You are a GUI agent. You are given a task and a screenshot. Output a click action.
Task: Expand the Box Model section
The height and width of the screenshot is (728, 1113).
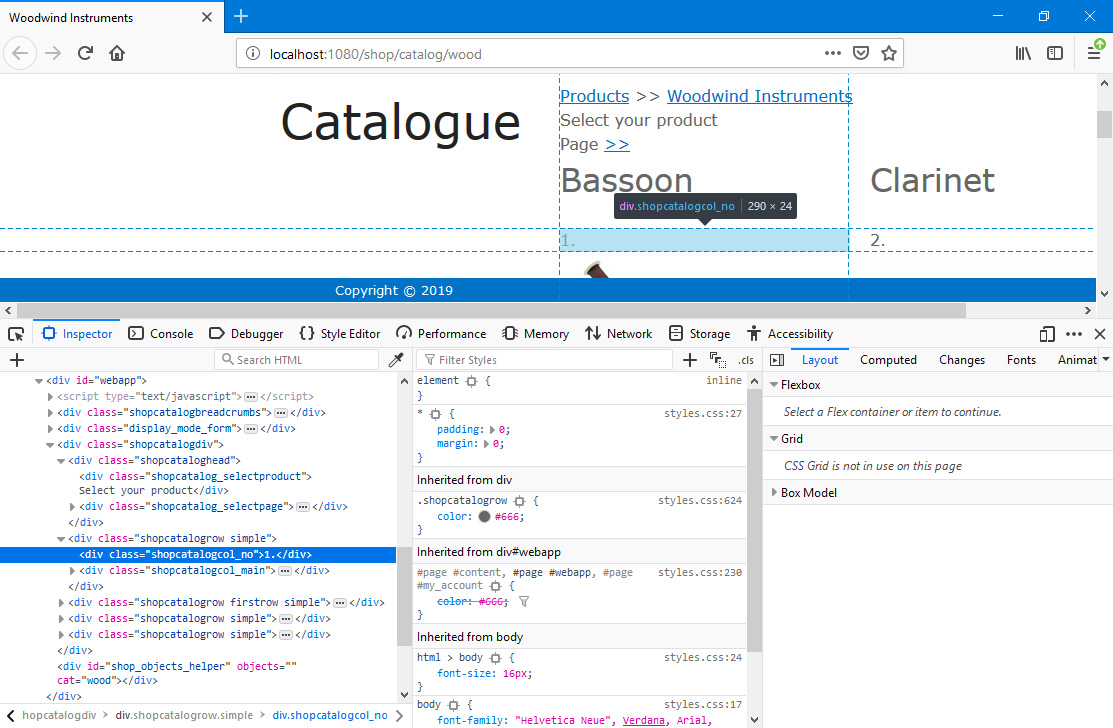point(774,492)
